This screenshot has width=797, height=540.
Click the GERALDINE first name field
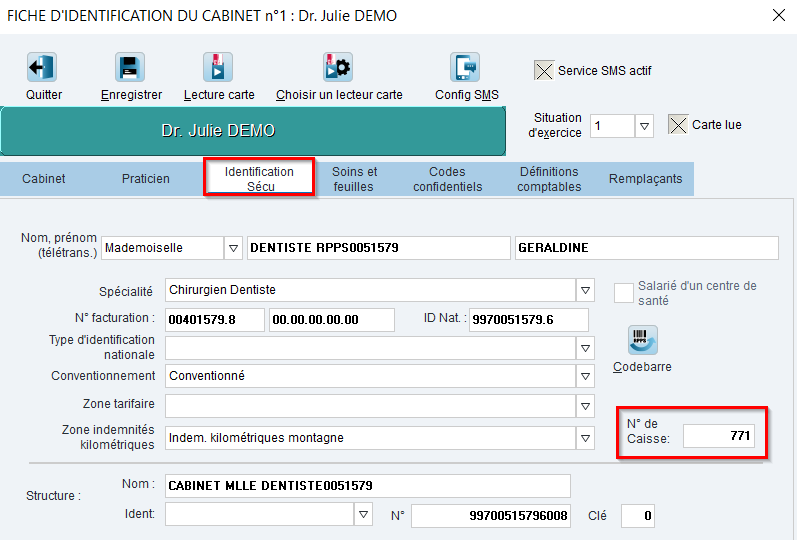(647, 248)
